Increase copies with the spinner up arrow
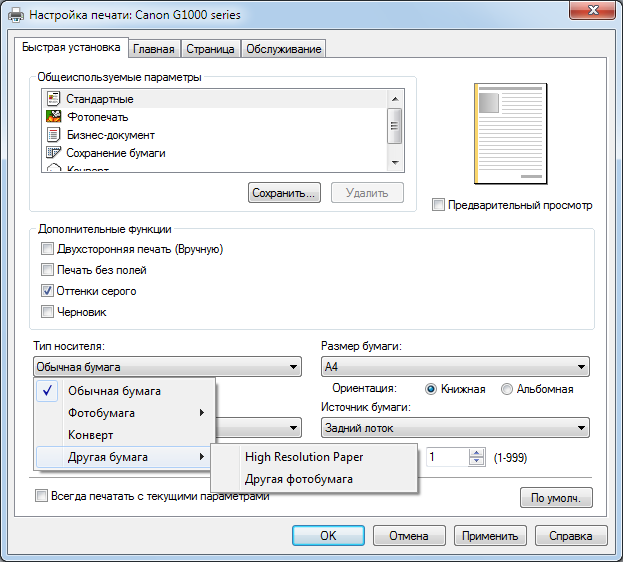623x562 pixels. point(476,453)
